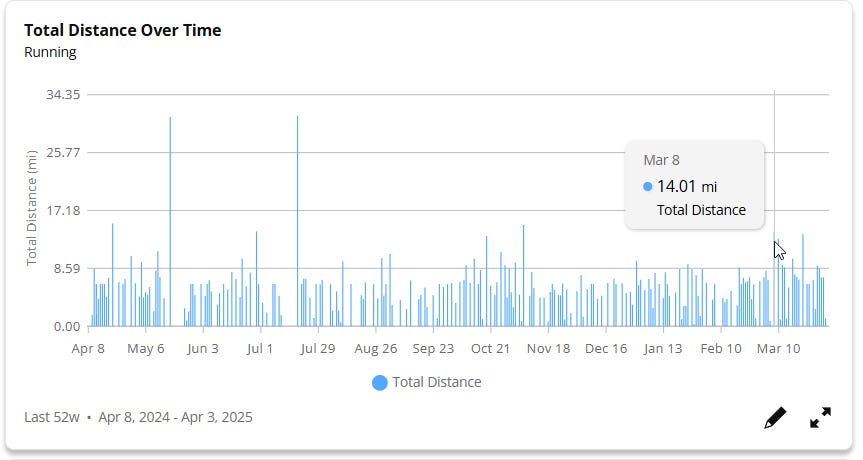Viewport: 863px width, 460px height.
Task: Click the Jul 1 axis label
Action: [x=260, y=349]
